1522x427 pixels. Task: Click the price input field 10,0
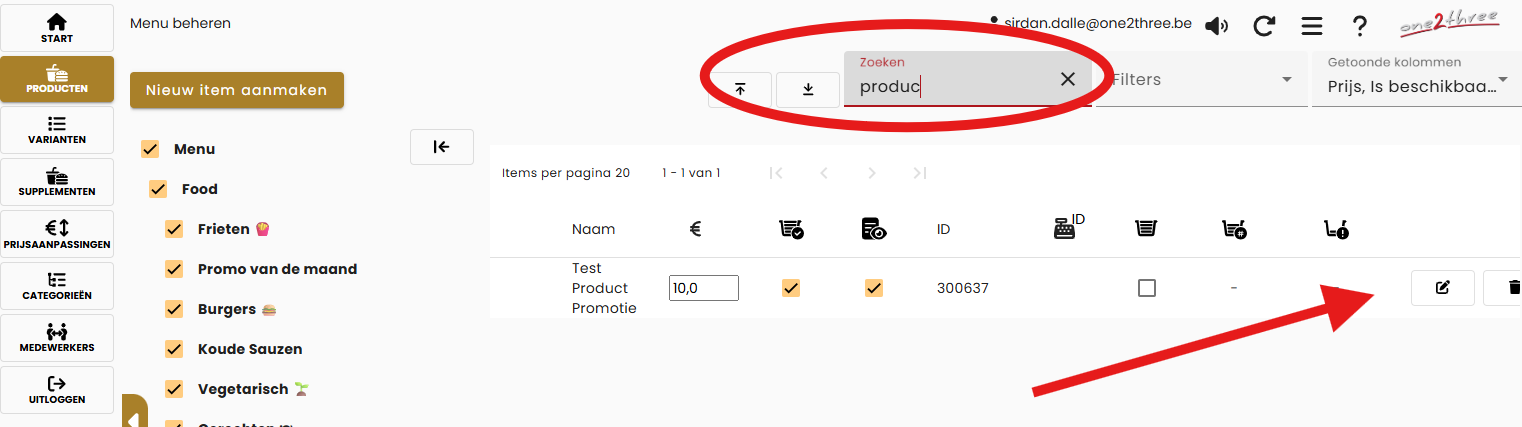coord(703,288)
